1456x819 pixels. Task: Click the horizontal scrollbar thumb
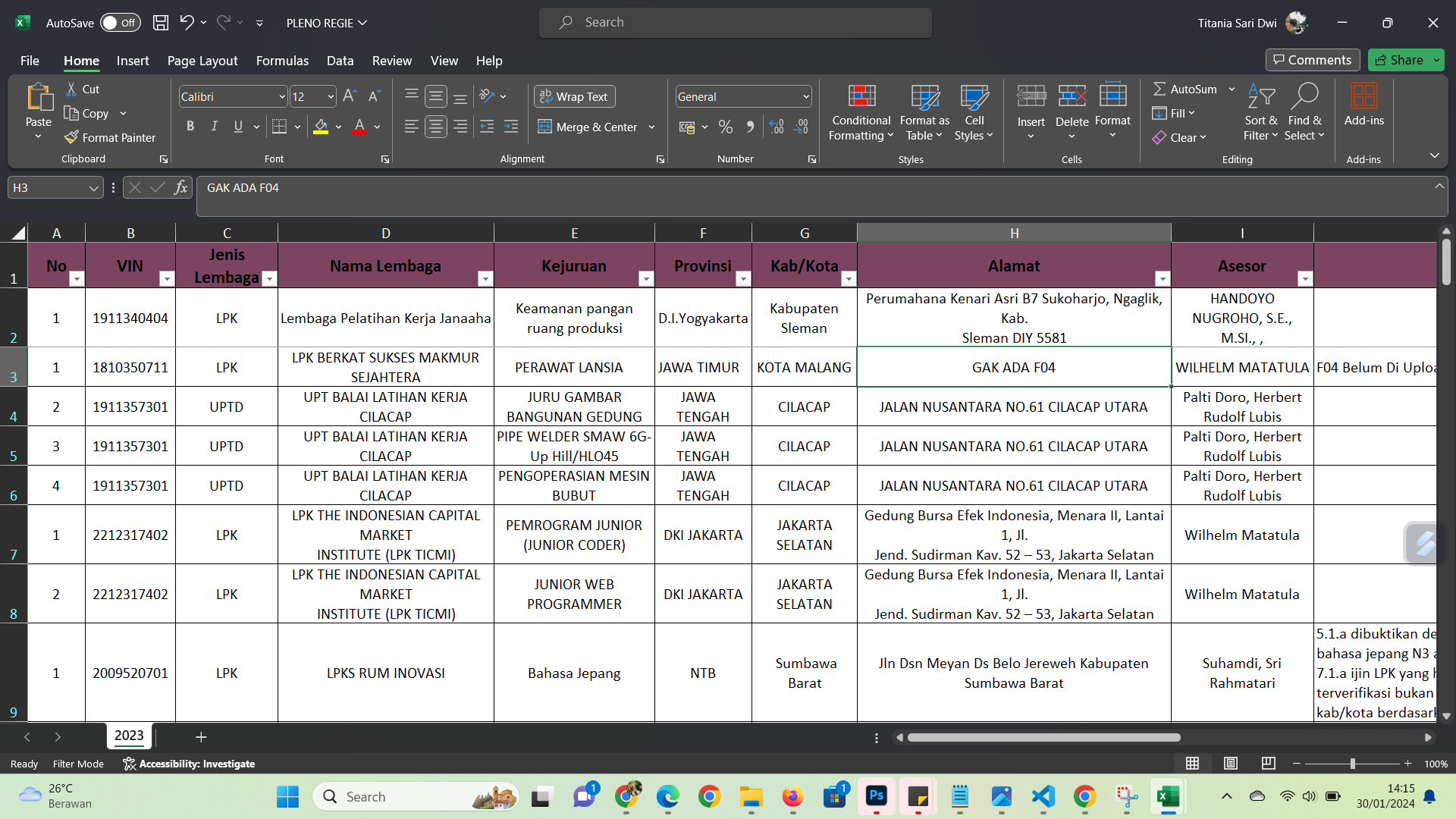point(1043,737)
